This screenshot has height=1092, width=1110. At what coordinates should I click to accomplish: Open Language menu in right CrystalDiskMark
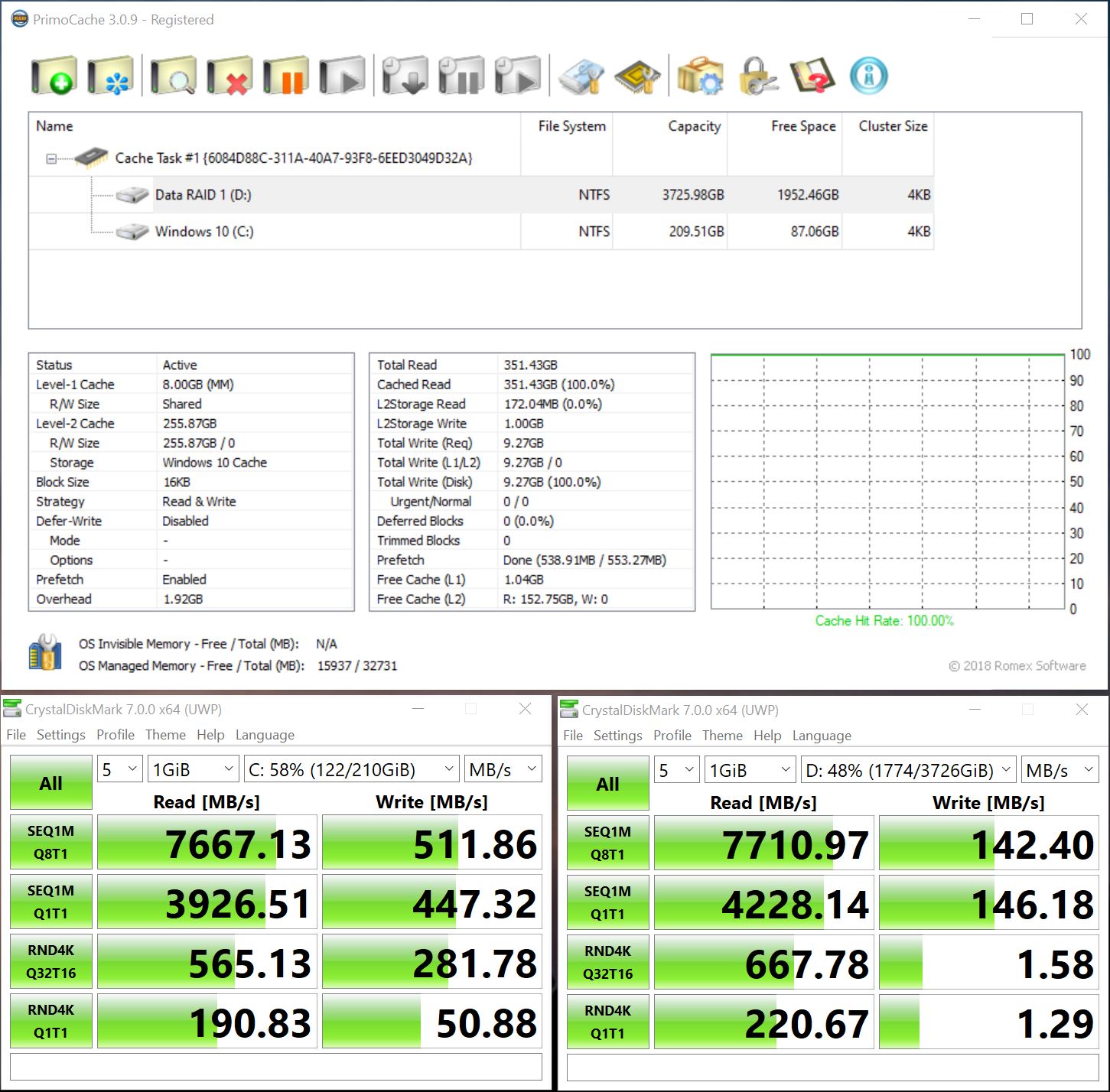click(x=822, y=736)
